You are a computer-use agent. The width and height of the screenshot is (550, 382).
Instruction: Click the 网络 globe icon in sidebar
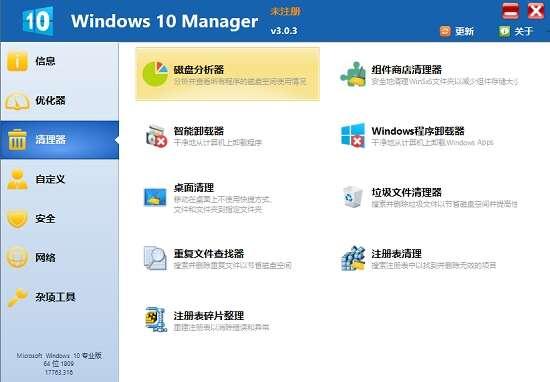coord(17,257)
